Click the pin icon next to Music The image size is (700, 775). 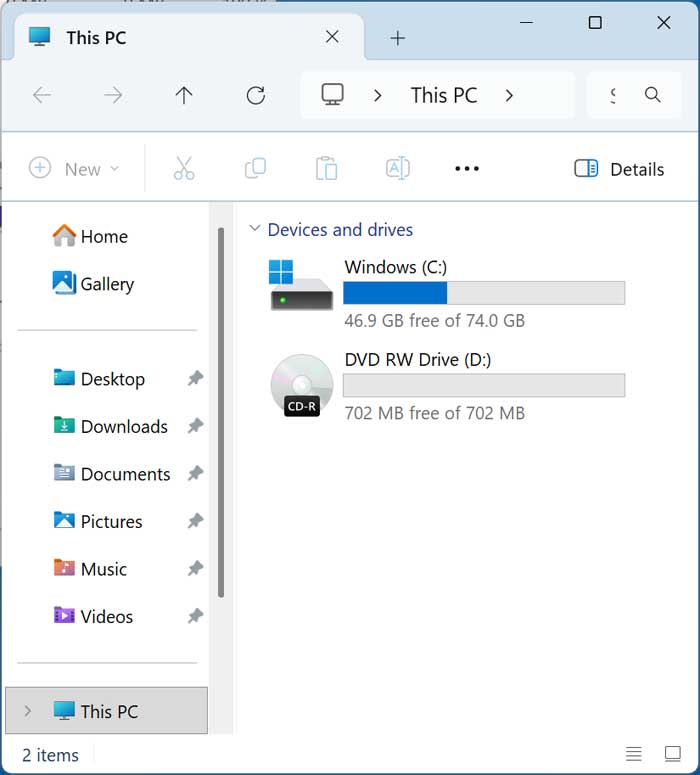(195, 568)
